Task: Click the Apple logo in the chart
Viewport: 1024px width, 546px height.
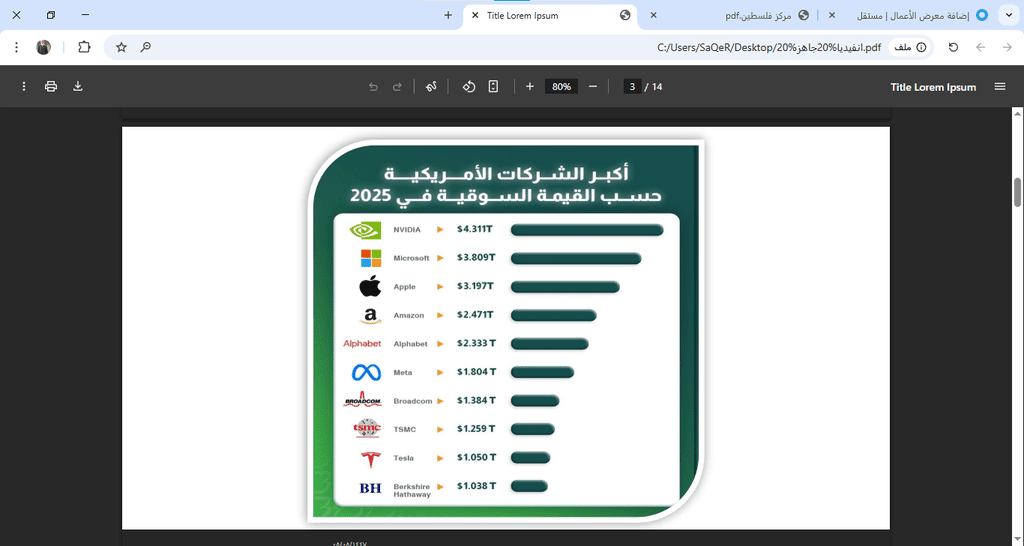Action: [x=370, y=286]
